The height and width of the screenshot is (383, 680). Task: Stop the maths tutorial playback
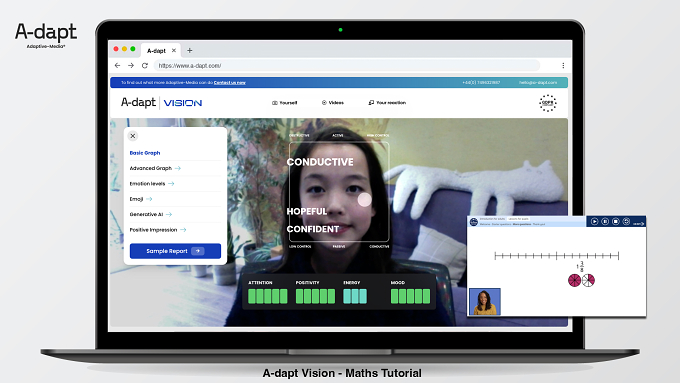coord(615,221)
